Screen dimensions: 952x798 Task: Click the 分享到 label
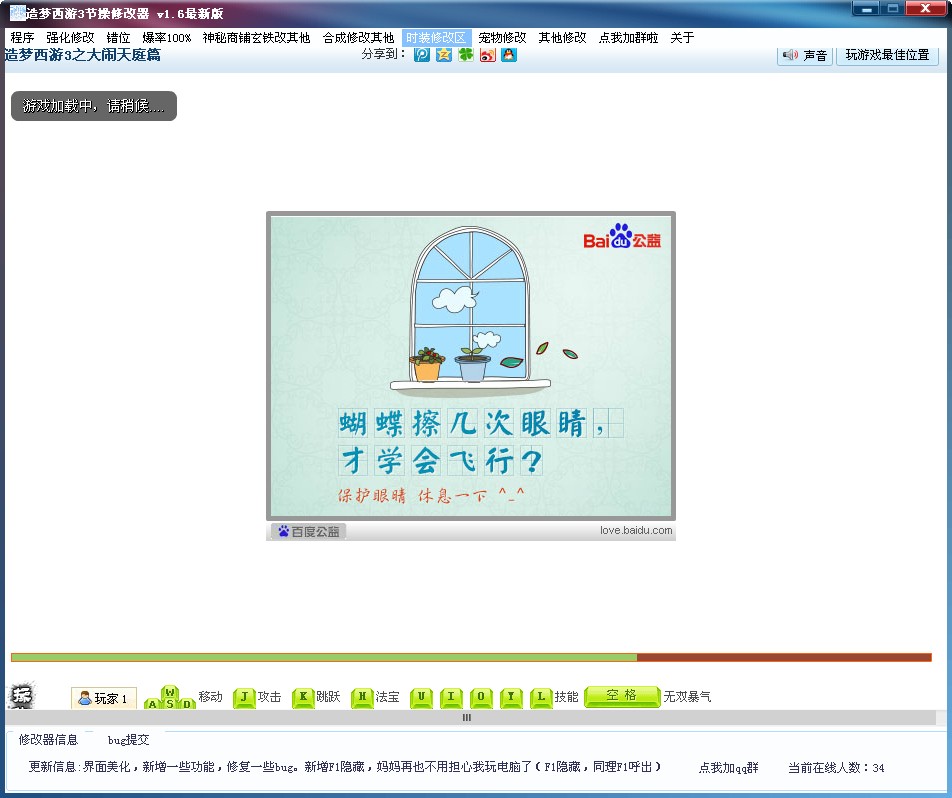coord(383,54)
